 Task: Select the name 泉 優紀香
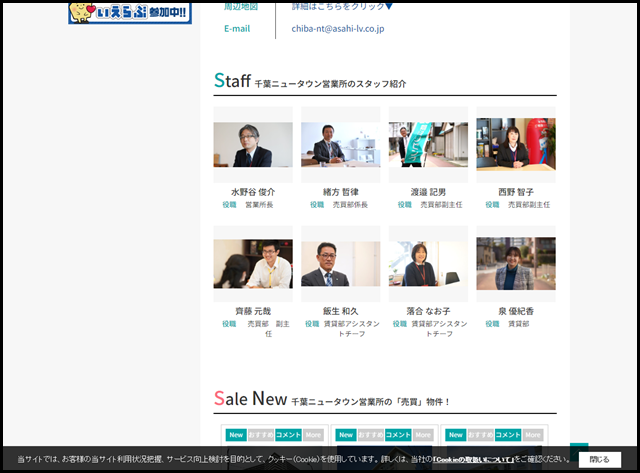(516, 311)
